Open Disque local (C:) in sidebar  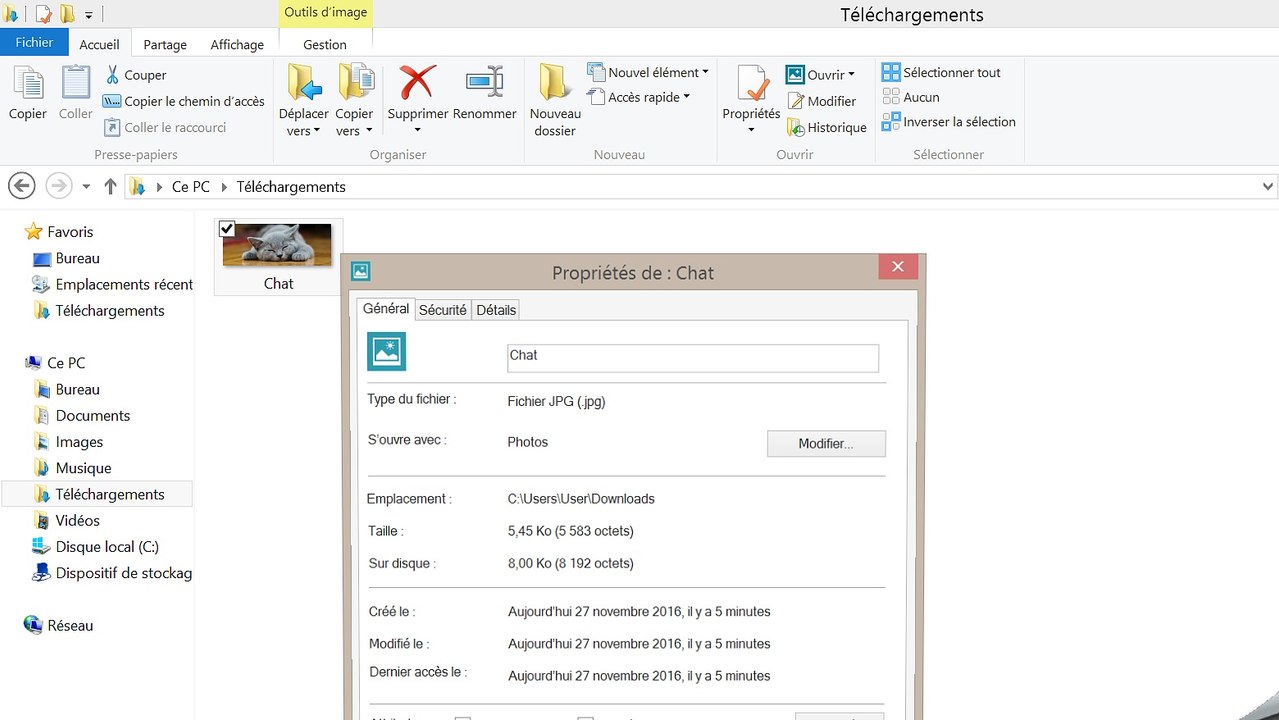coord(95,546)
